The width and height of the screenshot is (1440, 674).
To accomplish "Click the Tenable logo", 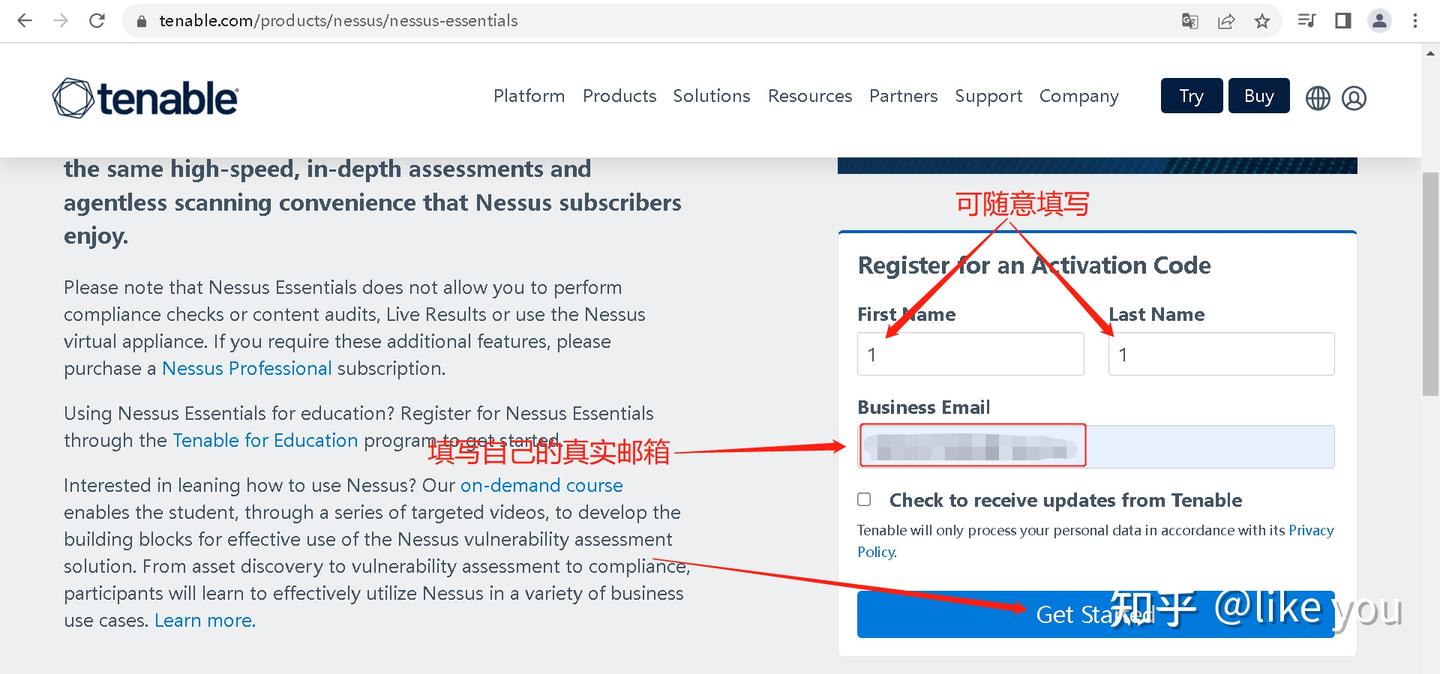I will click(145, 98).
